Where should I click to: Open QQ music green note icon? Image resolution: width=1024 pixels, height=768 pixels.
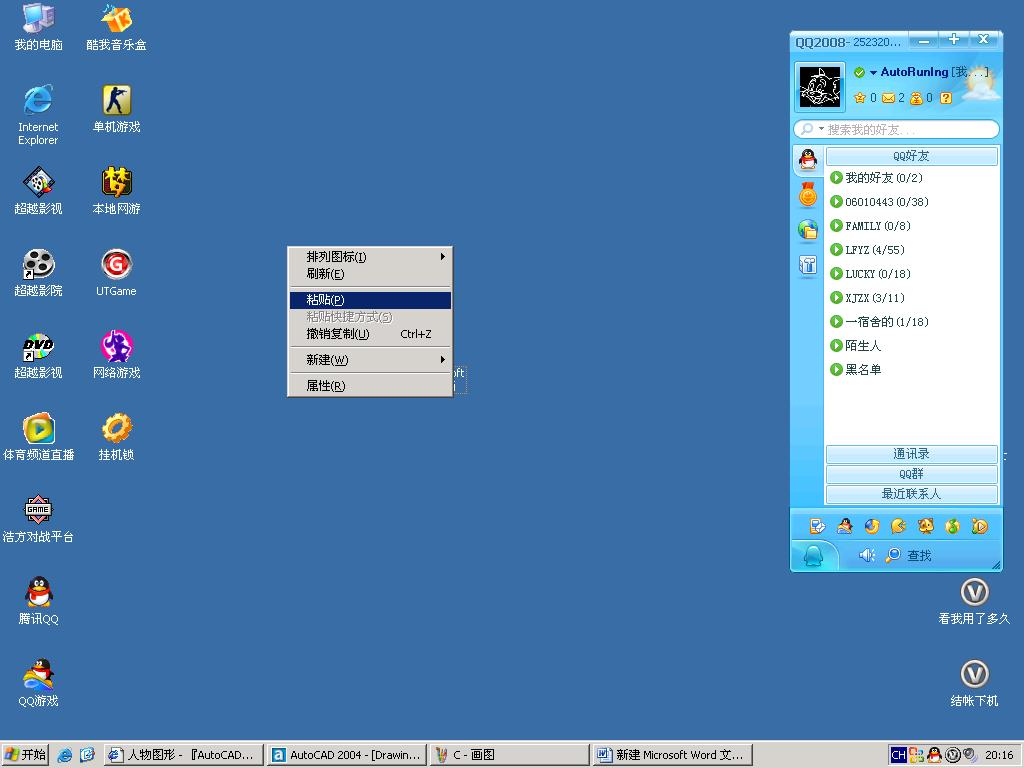pyautogui.click(x=952, y=526)
